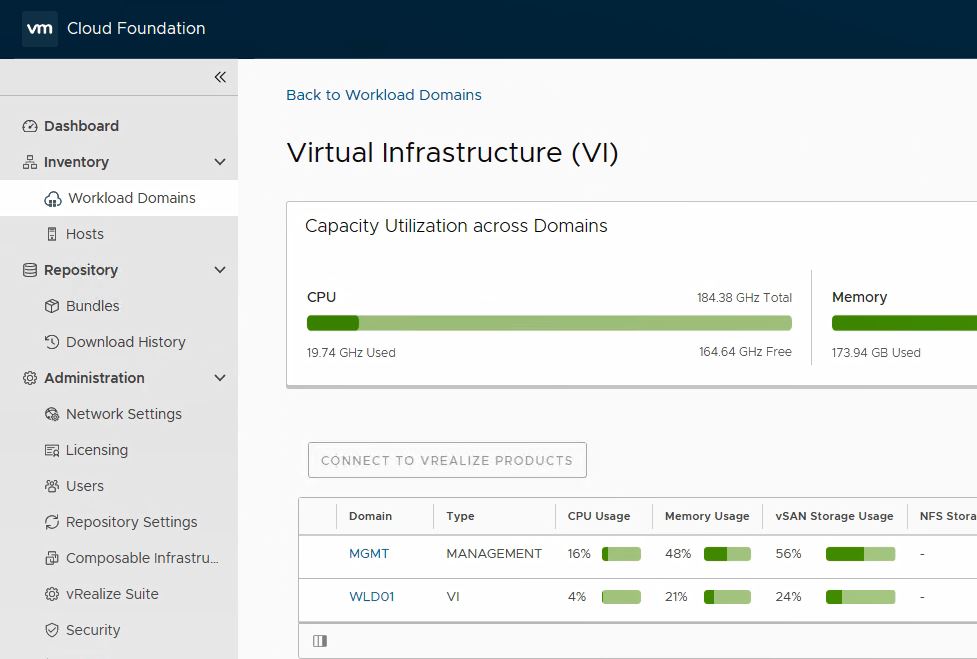Screen dimensions: 977x659
Task: Go to Users page
Action: pos(84,486)
